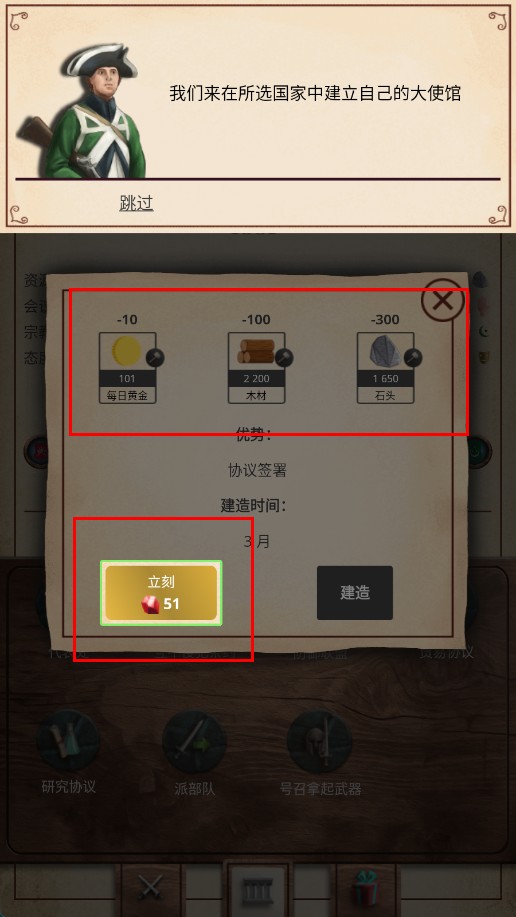Screen dimensions: 516x917
Task: Click the tutorial message about building an embassy
Action: pyautogui.click(x=315, y=93)
